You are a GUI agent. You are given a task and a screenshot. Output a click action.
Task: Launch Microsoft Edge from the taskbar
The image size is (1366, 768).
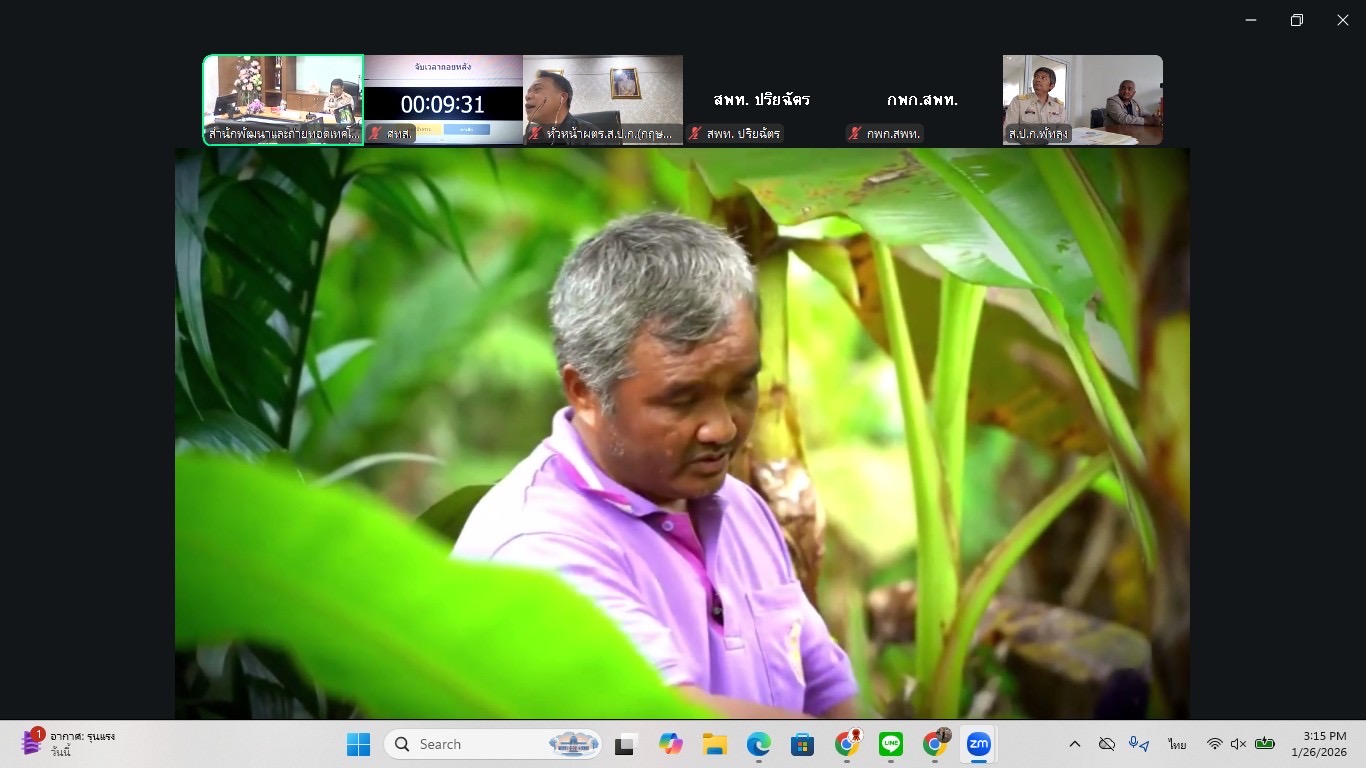pos(758,744)
